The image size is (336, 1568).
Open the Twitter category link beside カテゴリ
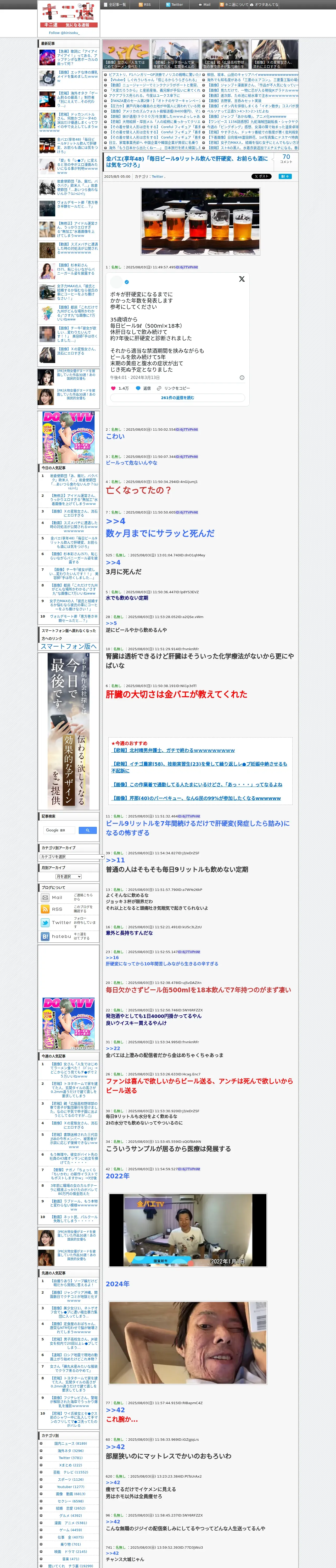(157, 176)
